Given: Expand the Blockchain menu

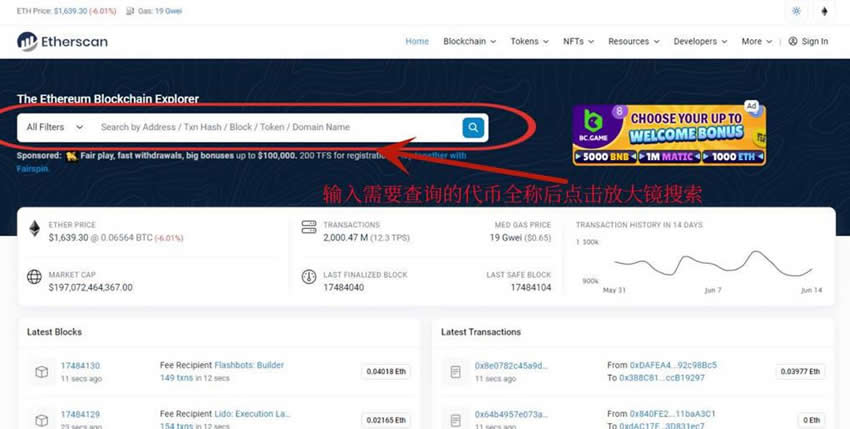Looking at the screenshot, I should click(x=469, y=41).
